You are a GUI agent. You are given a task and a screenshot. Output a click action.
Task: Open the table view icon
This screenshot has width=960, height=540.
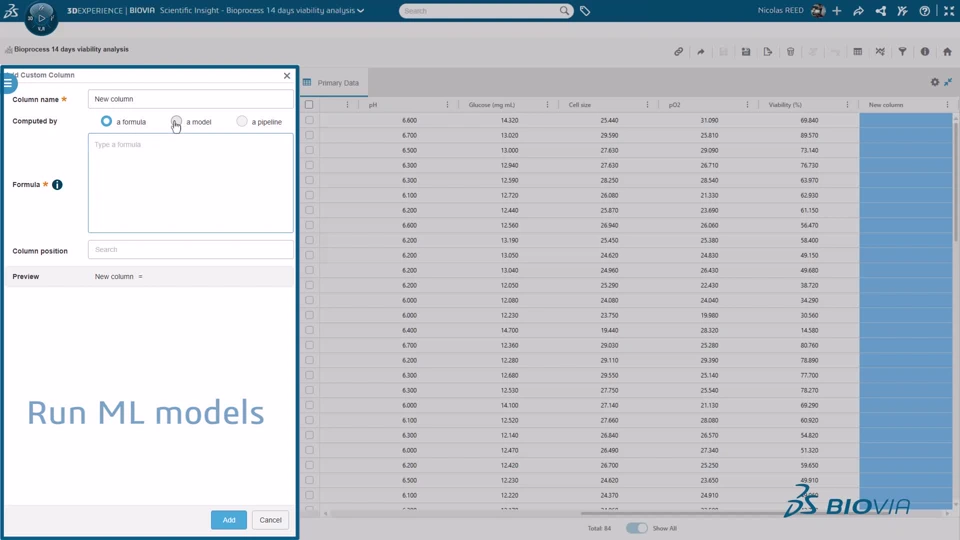tap(858, 52)
